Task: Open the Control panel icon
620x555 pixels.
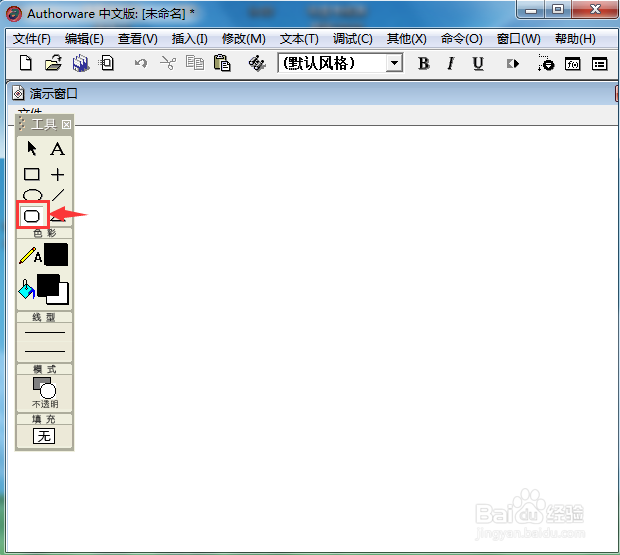Action: click(x=546, y=63)
